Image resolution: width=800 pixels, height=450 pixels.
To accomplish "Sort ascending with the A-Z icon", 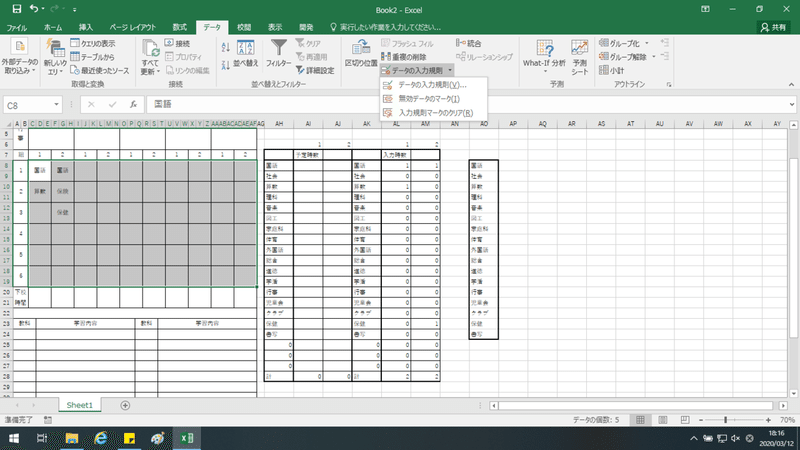I will (226, 47).
